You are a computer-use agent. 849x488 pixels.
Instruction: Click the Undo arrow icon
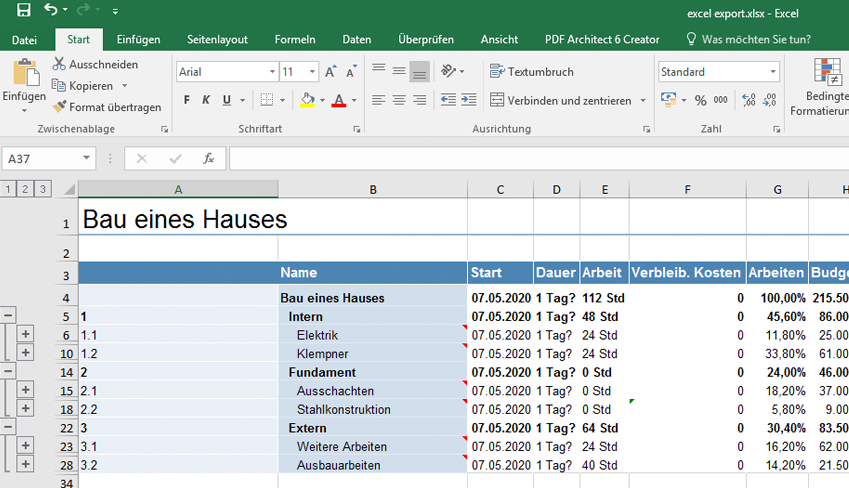[x=51, y=11]
